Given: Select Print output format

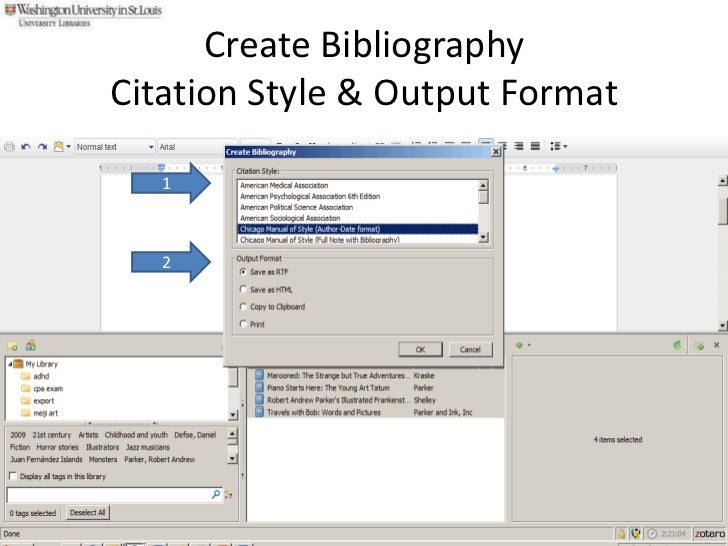Looking at the screenshot, I should coord(243,324).
